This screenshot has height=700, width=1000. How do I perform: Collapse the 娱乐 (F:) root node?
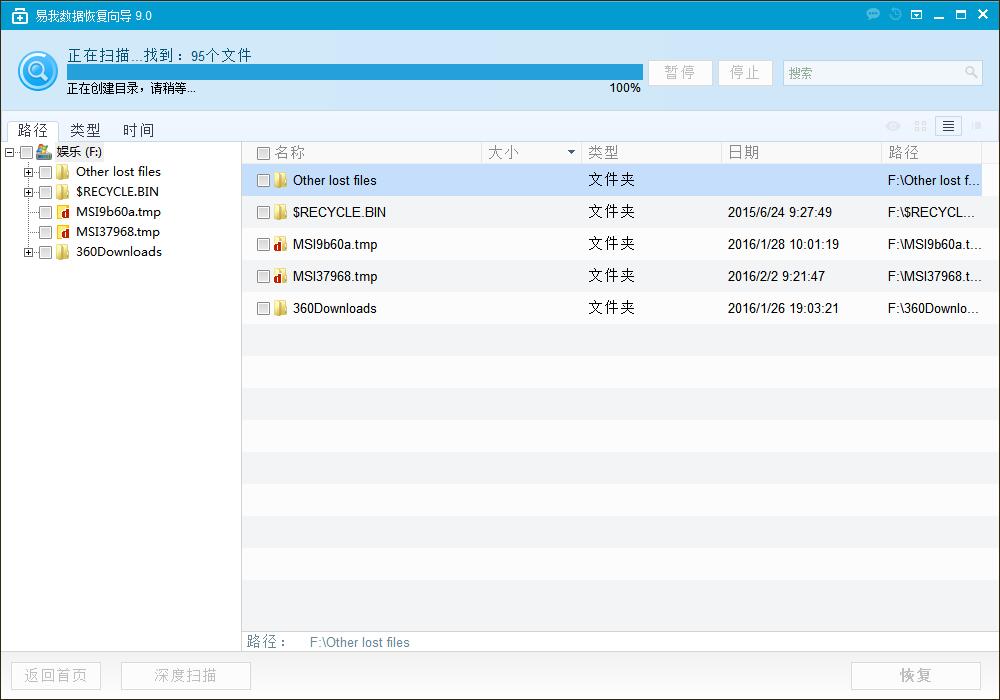click(8, 152)
